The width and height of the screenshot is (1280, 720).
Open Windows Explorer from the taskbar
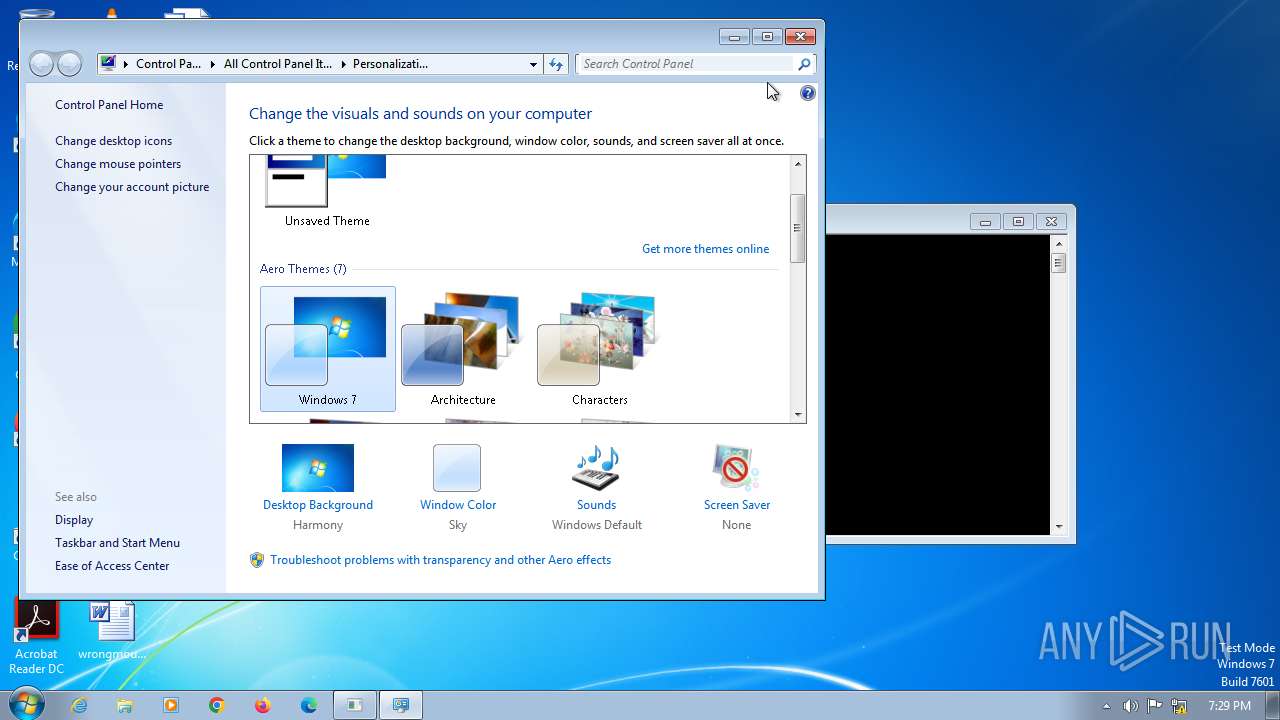pos(125,705)
